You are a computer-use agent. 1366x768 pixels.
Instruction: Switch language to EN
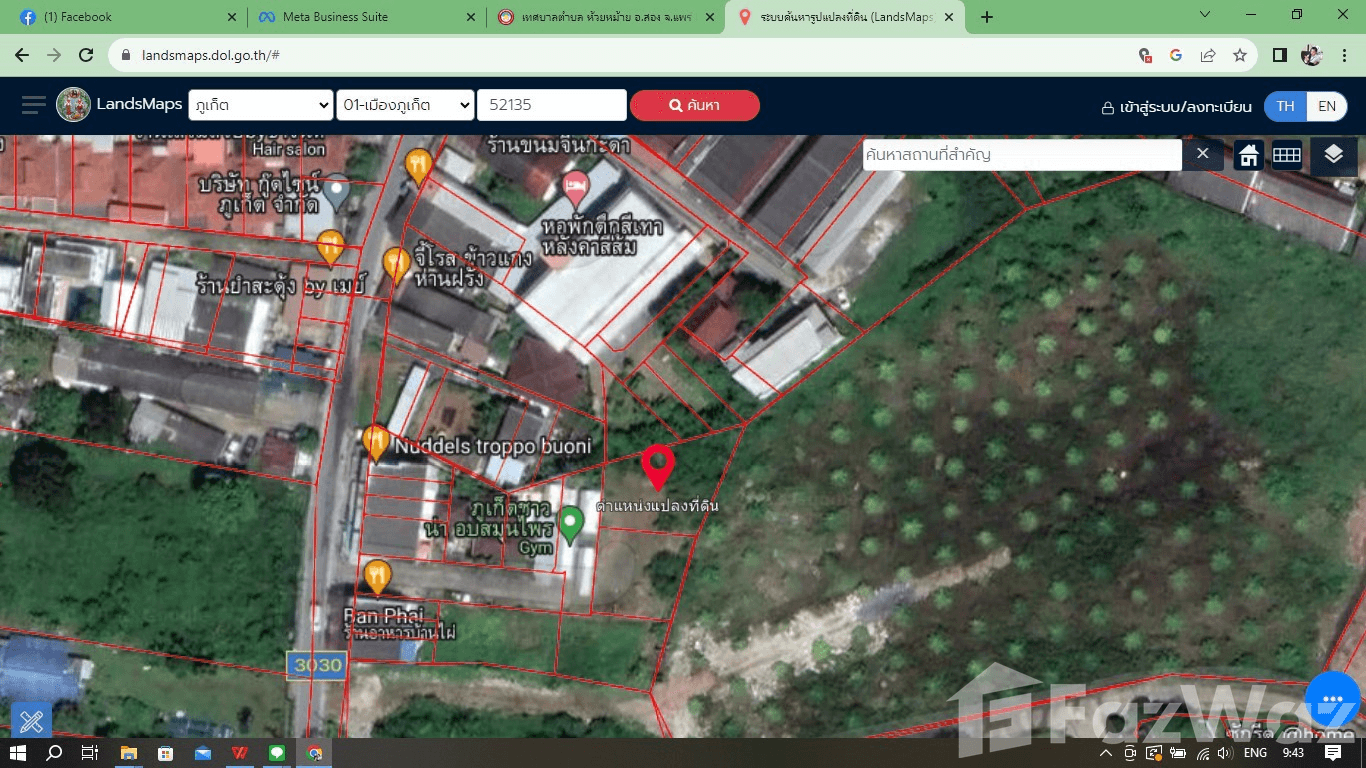click(x=1326, y=106)
